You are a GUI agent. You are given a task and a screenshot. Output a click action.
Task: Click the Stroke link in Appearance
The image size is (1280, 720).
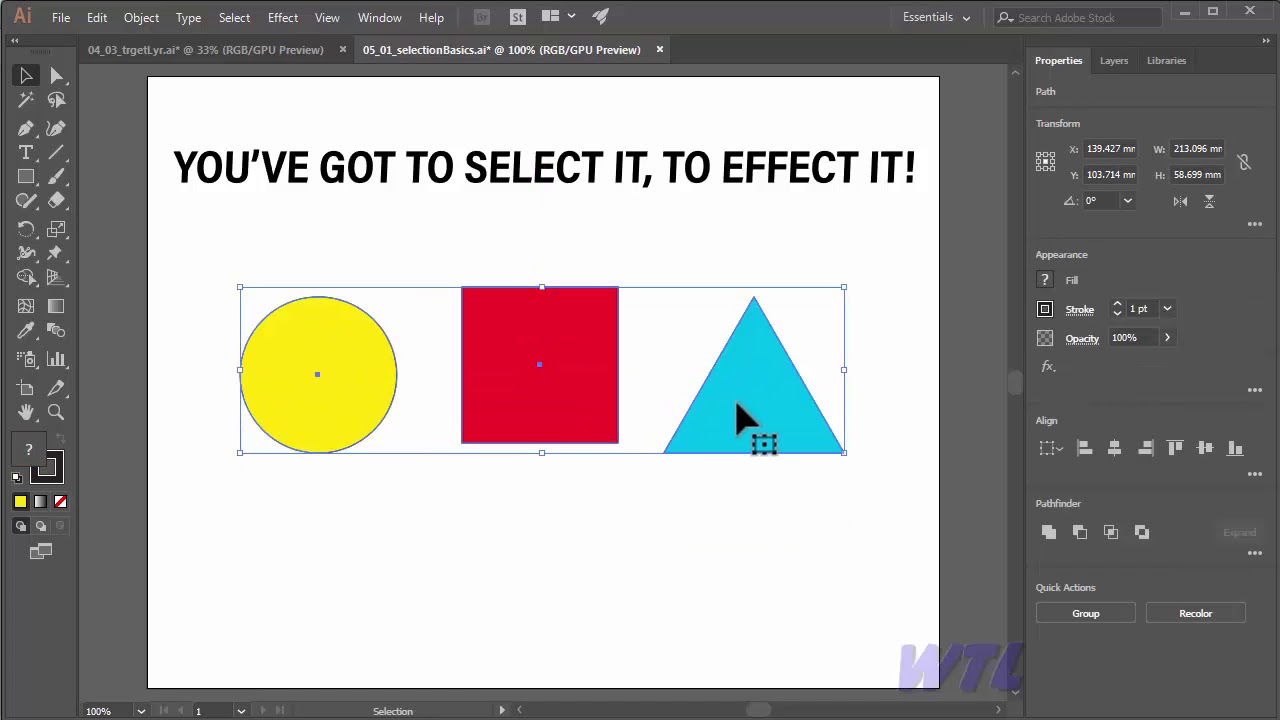[x=1080, y=309]
